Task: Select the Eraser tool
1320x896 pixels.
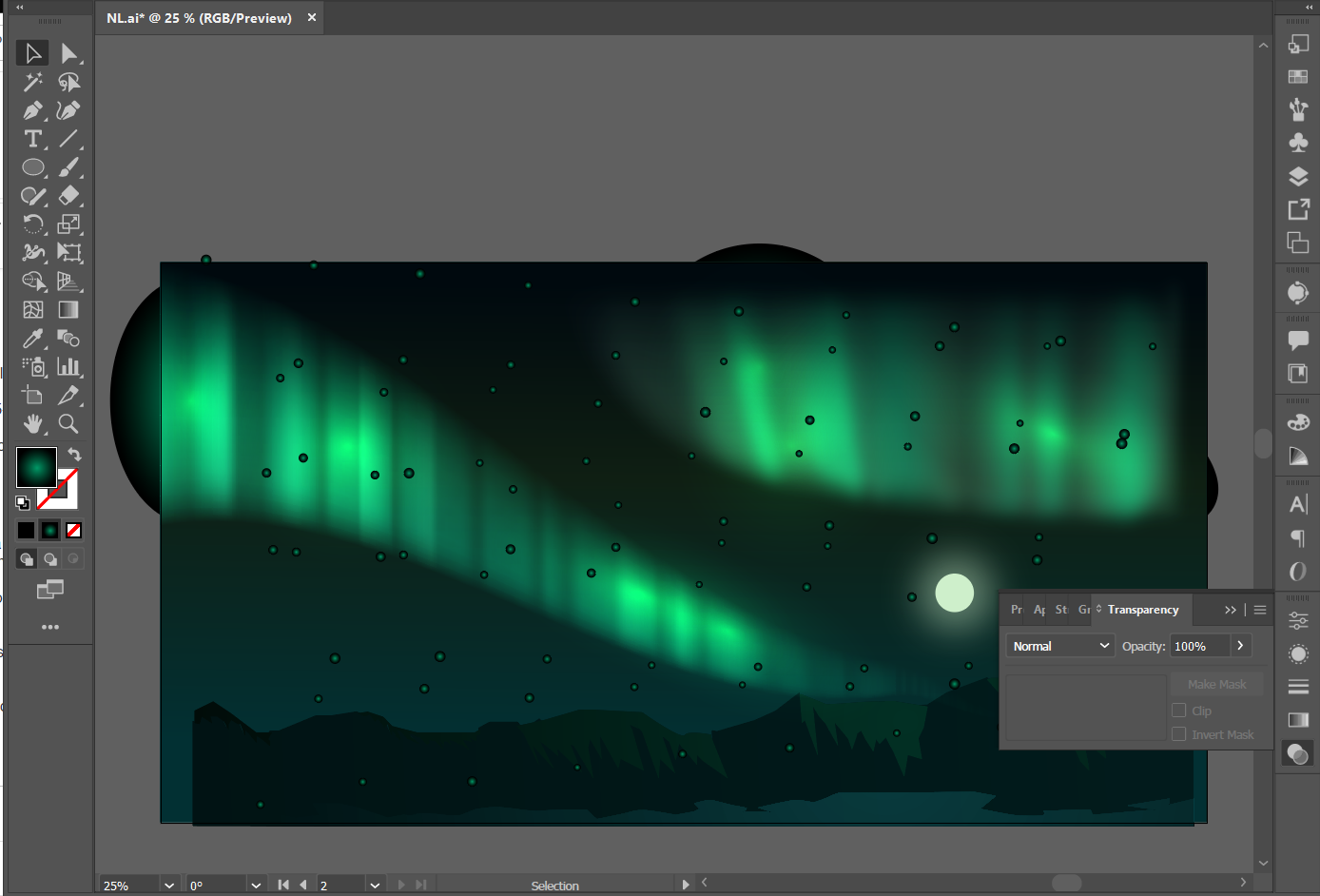Action: 68,196
